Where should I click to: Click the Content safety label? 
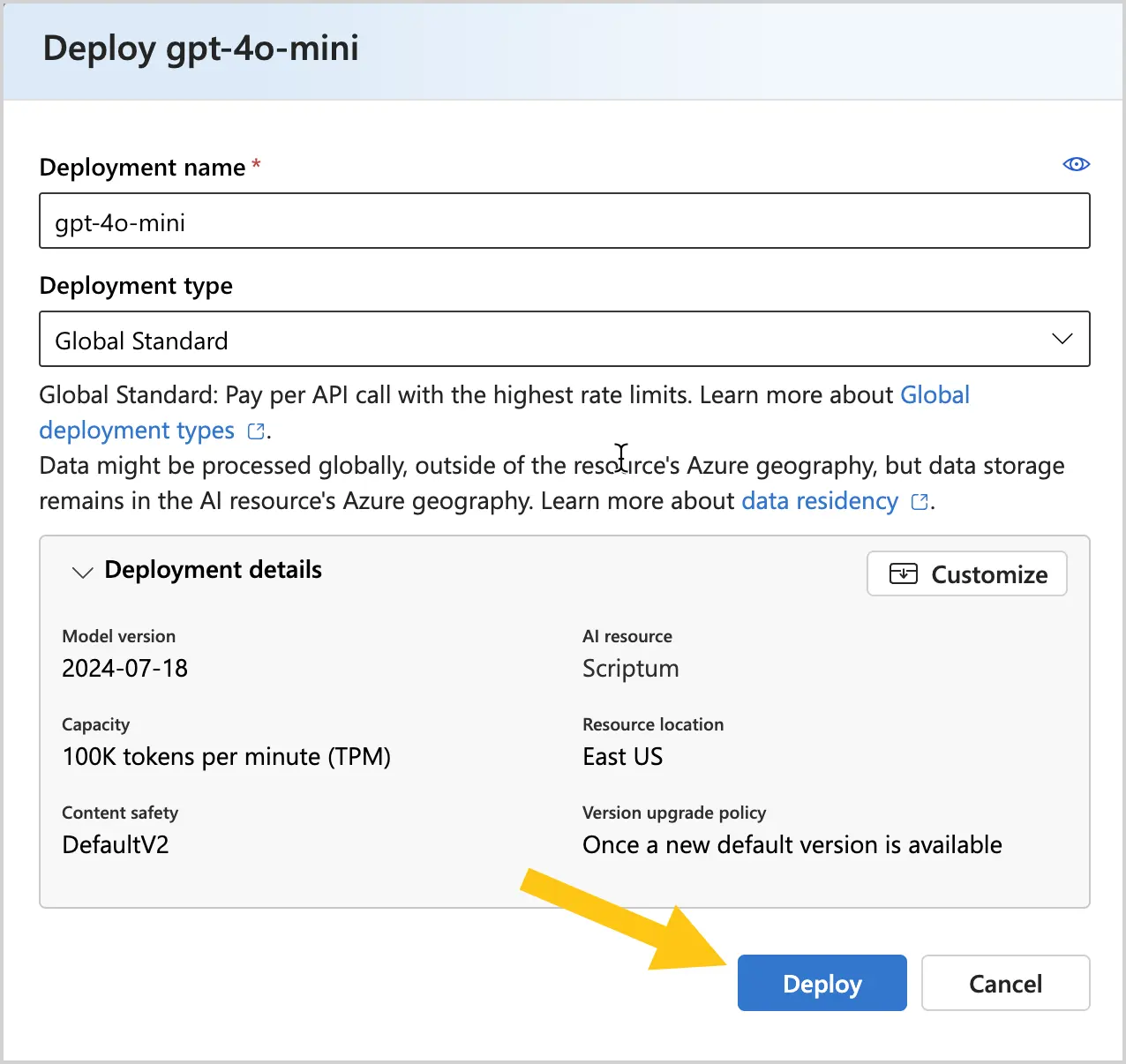(120, 813)
